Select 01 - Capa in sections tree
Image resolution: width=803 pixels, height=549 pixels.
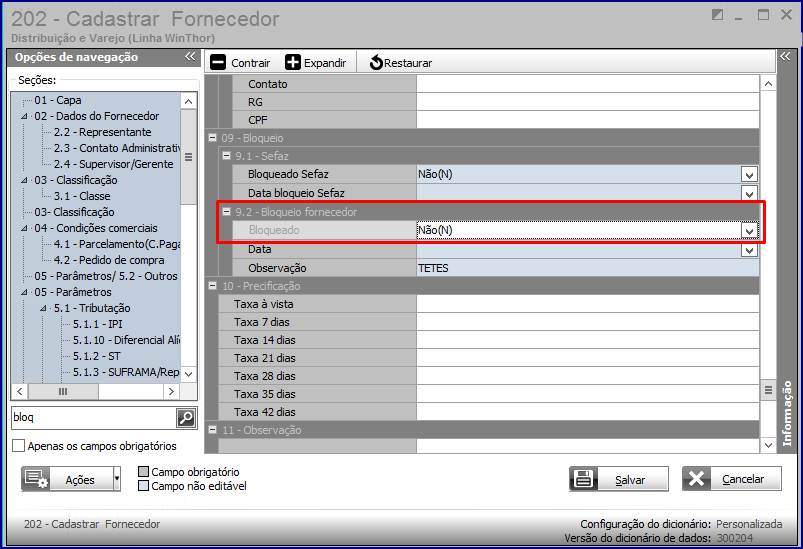[58, 100]
